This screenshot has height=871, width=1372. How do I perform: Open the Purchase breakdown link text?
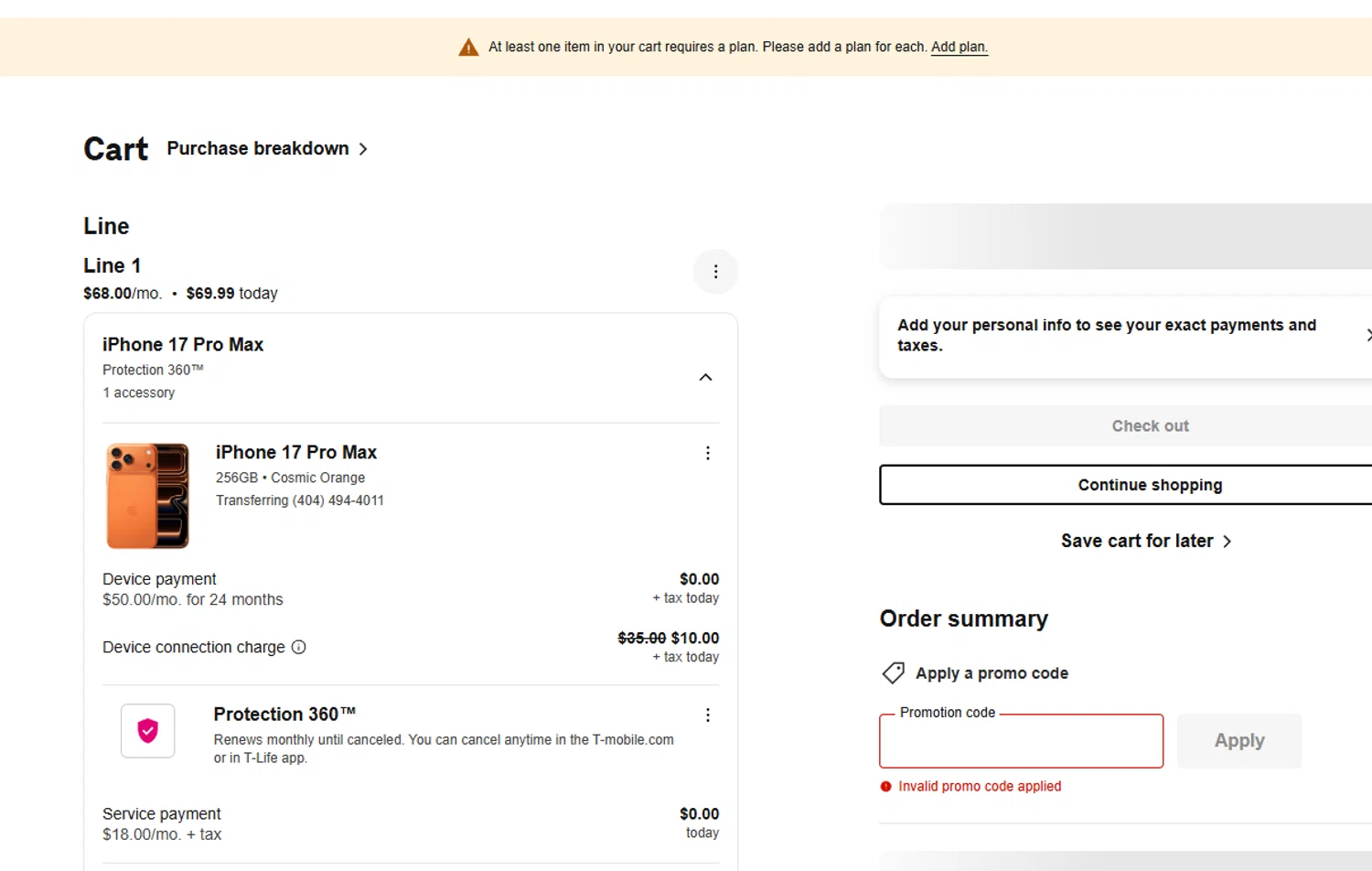click(x=258, y=149)
